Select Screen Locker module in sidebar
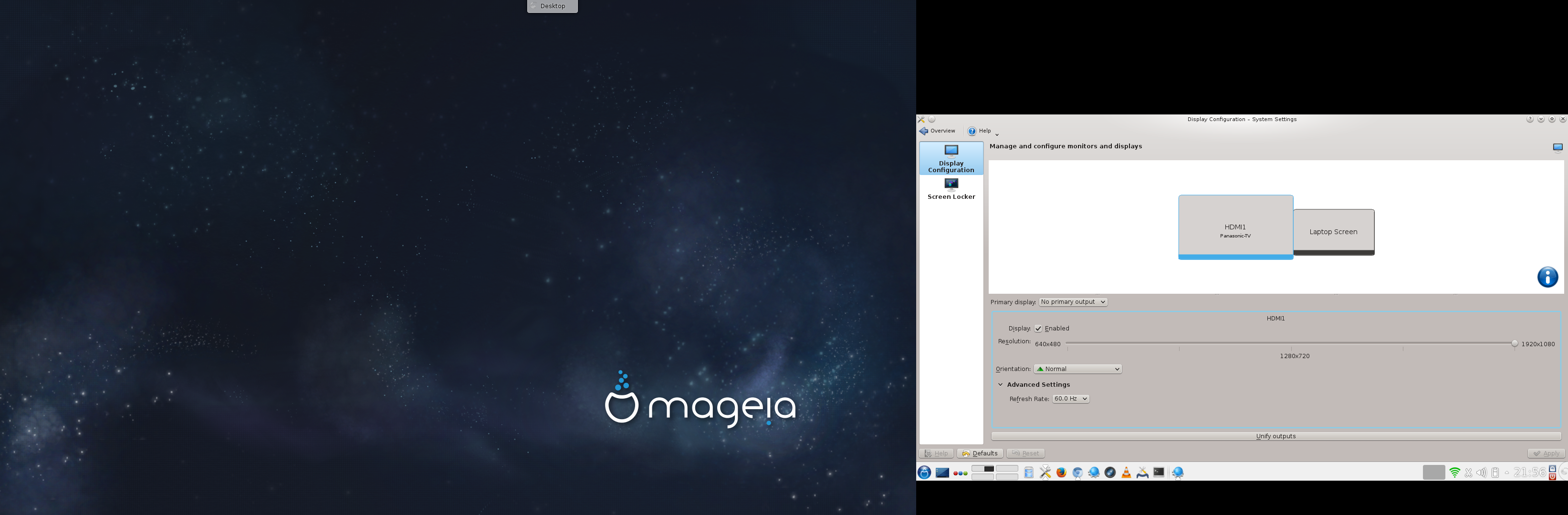This screenshot has height=515, width=1568. point(951,189)
